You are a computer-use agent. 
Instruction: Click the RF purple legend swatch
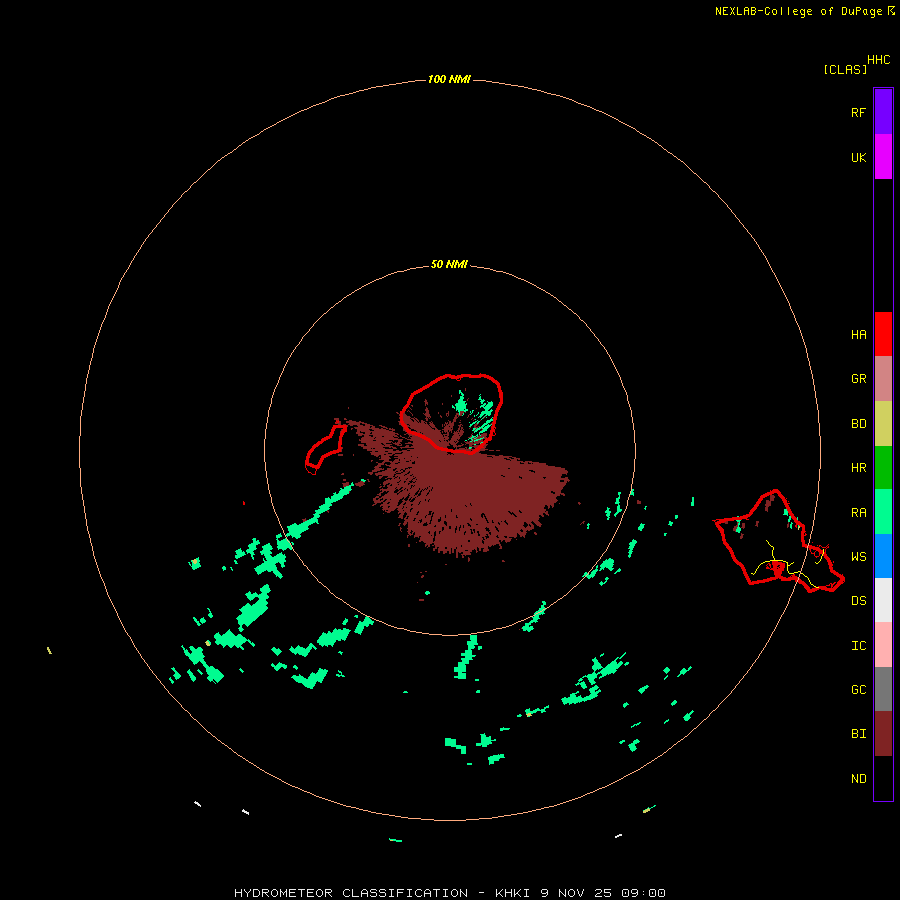click(x=883, y=112)
